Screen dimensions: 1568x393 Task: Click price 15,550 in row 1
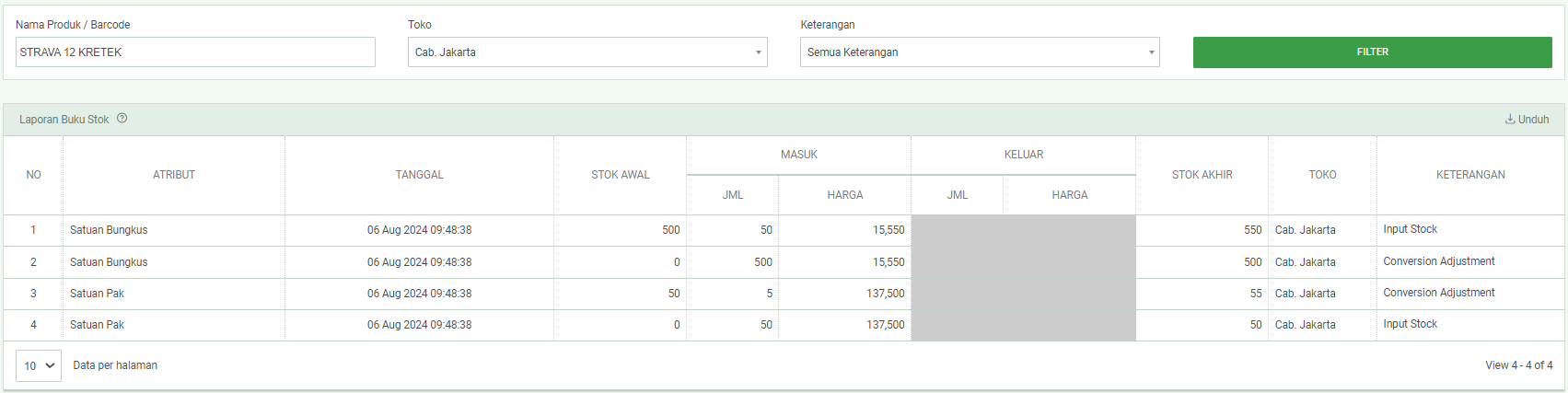coord(889,230)
